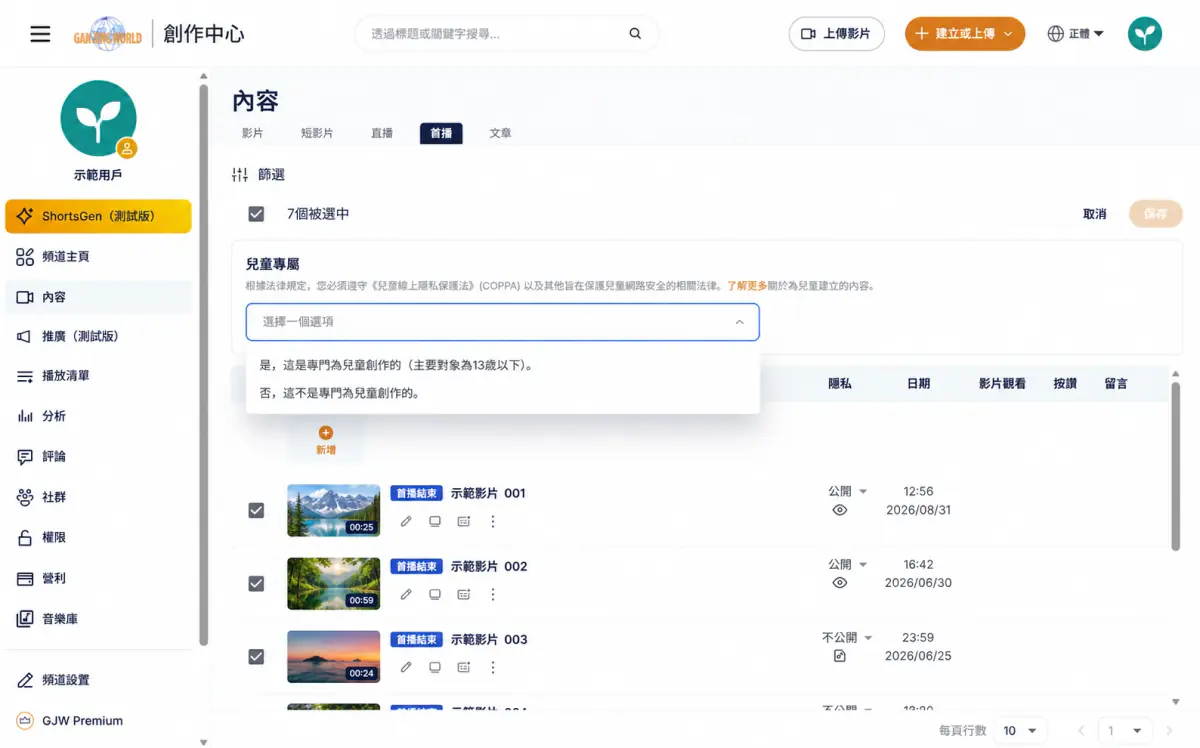
Task: Open GJW Premium in sidebar
Action: click(x=98, y=720)
